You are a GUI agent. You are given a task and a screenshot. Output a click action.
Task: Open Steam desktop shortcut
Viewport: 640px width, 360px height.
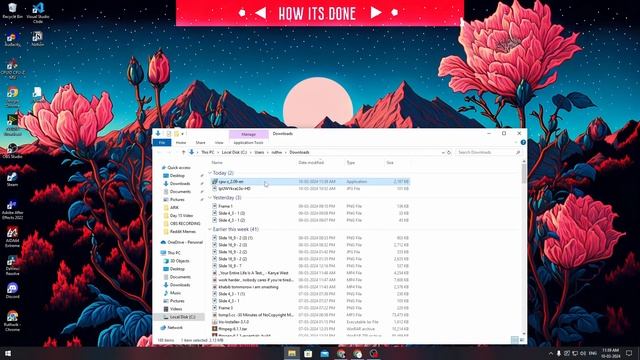(12, 179)
